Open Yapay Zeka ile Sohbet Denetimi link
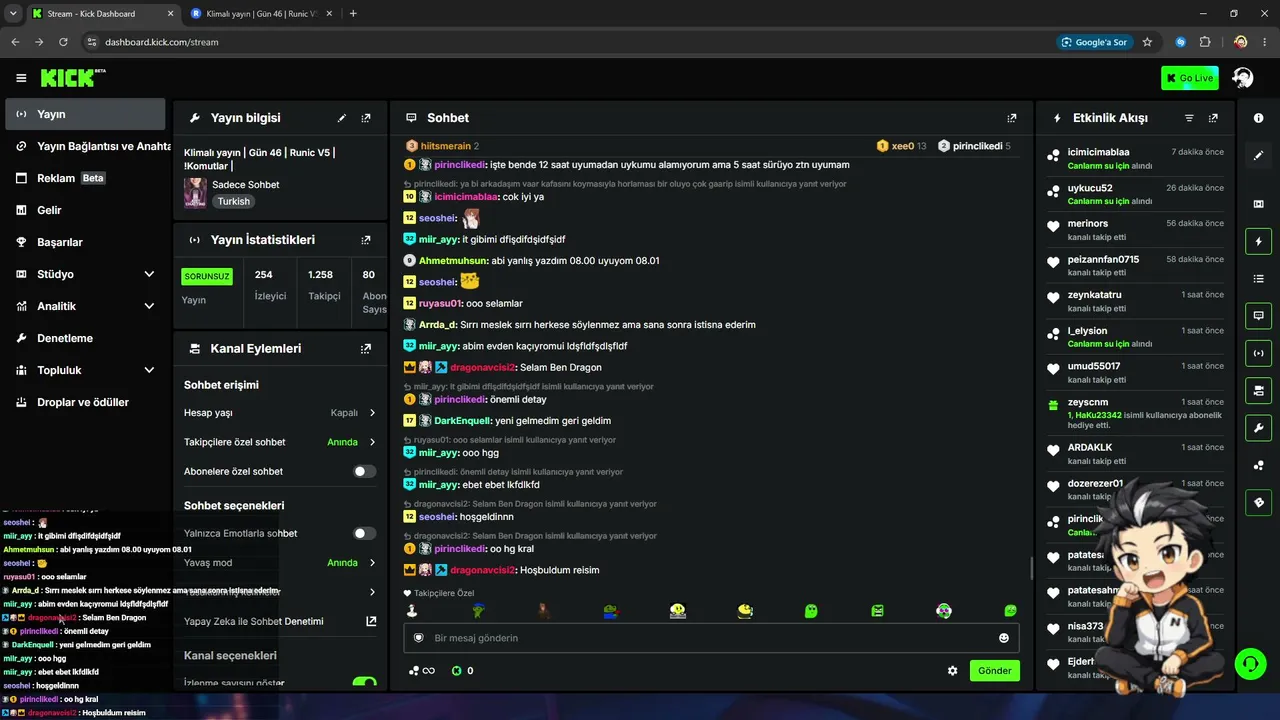Viewport: 1280px width, 720px height. (x=254, y=621)
